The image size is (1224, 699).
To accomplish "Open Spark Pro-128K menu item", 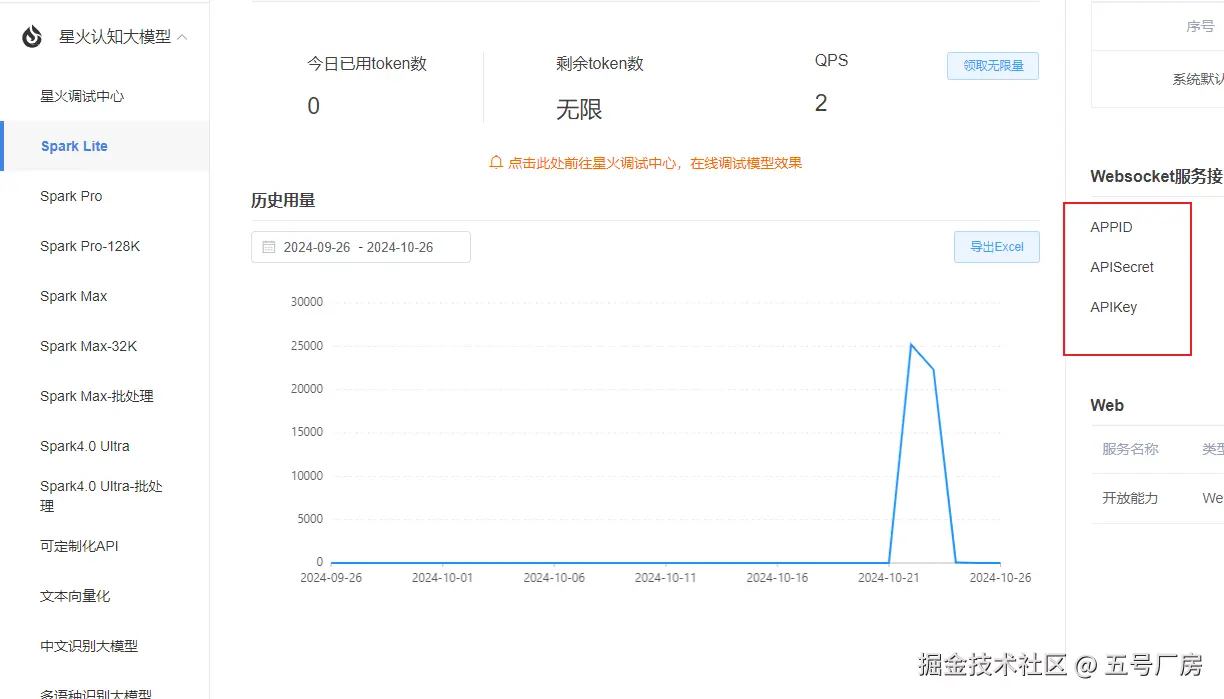I will 90,246.
